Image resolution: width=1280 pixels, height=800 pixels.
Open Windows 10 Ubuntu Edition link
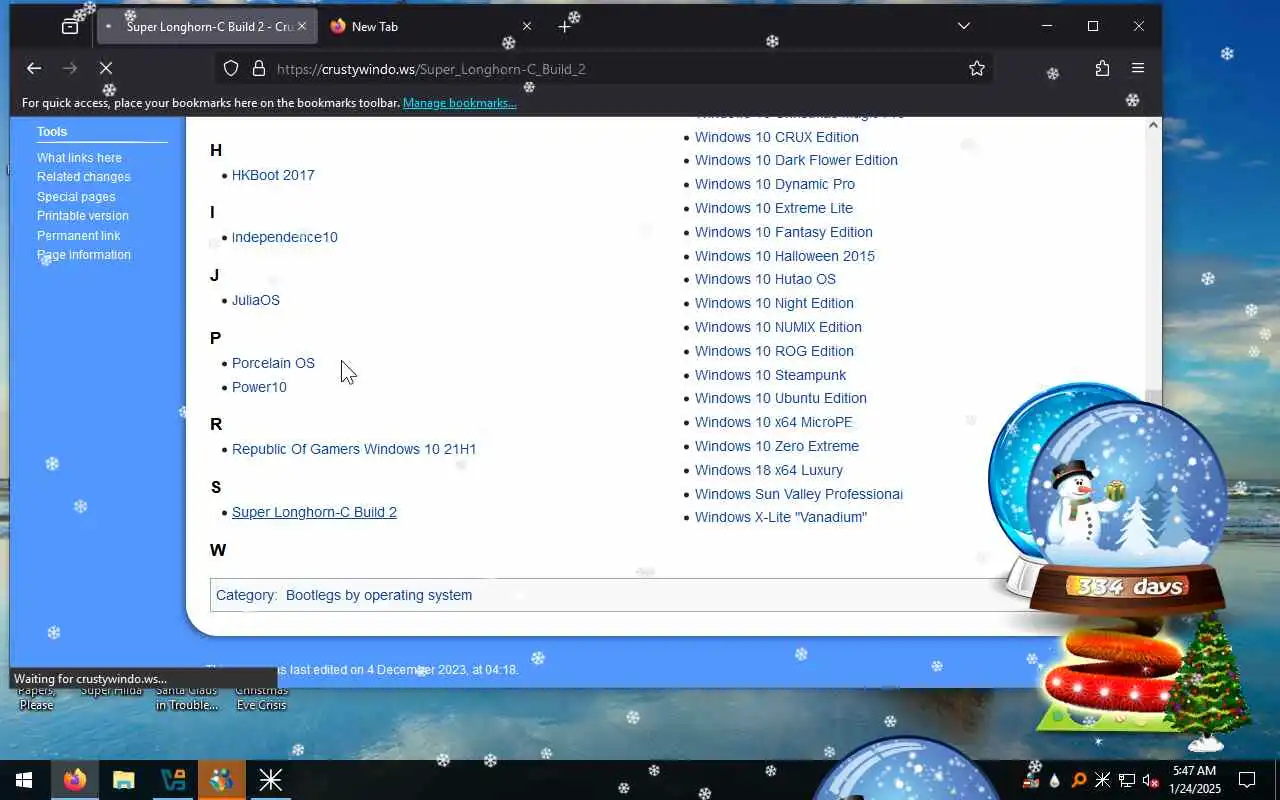[781, 398]
